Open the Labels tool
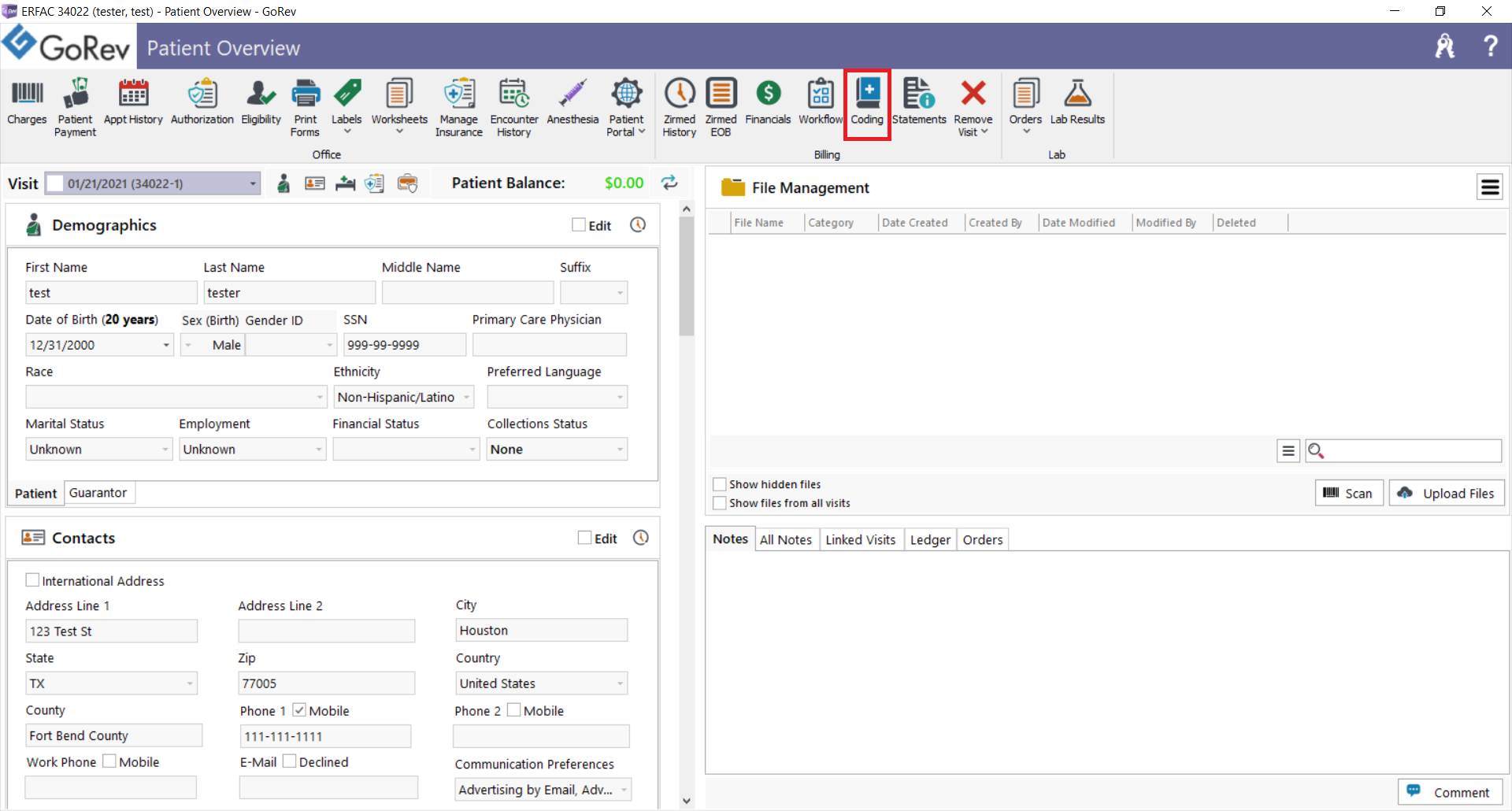Image resolution: width=1512 pixels, height=811 pixels. (346, 106)
